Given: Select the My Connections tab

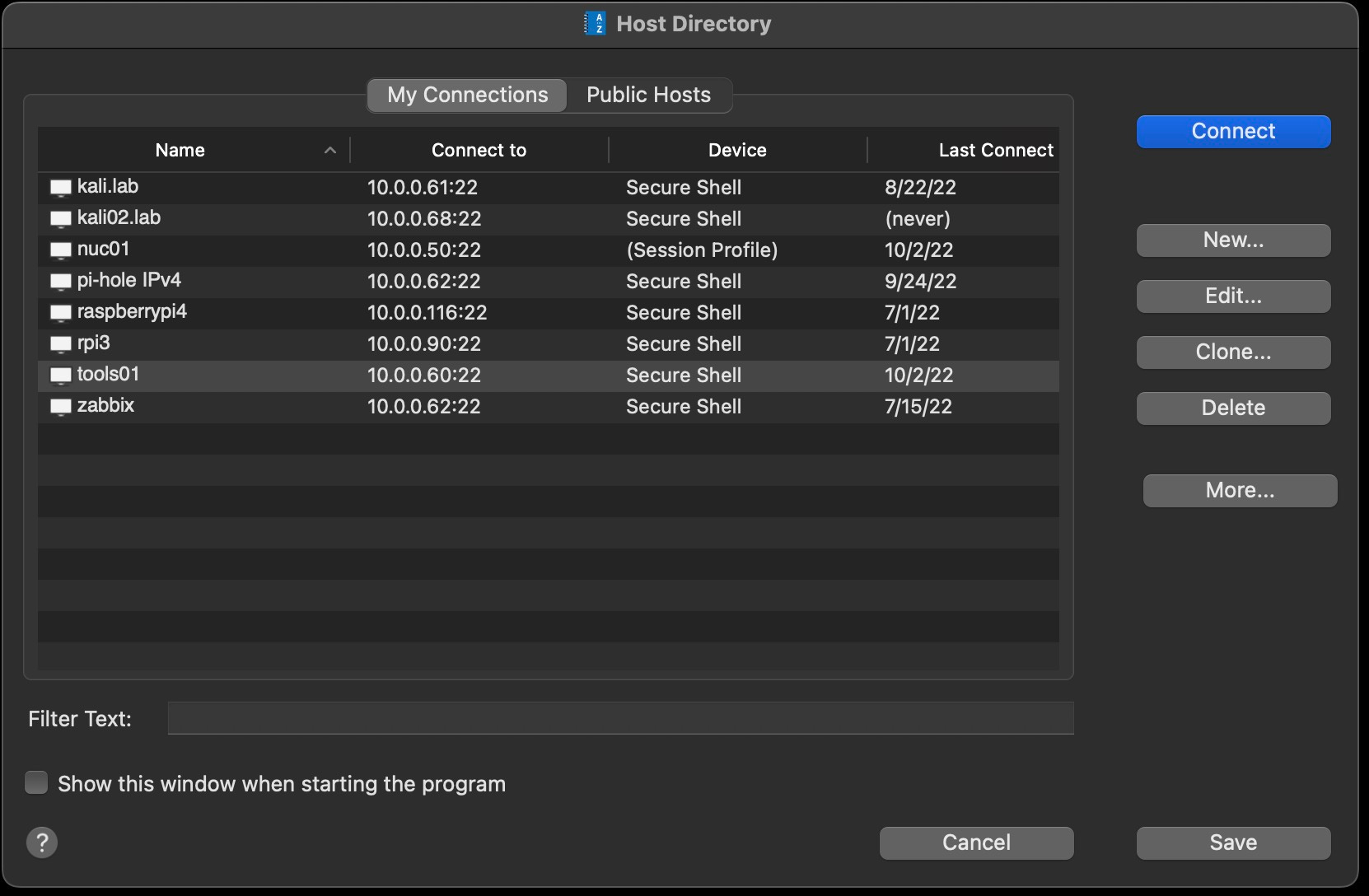Looking at the screenshot, I should click(466, 95).
